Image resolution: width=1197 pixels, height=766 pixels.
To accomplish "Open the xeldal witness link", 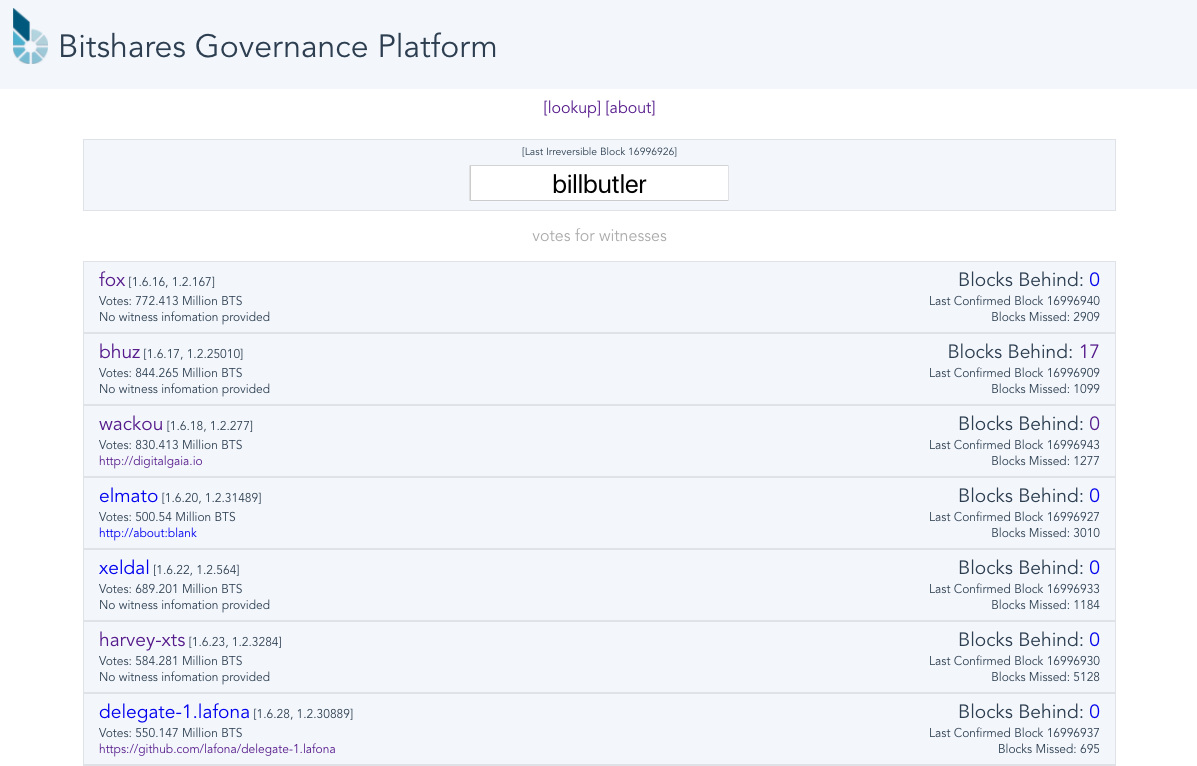I will coord(124,567).
